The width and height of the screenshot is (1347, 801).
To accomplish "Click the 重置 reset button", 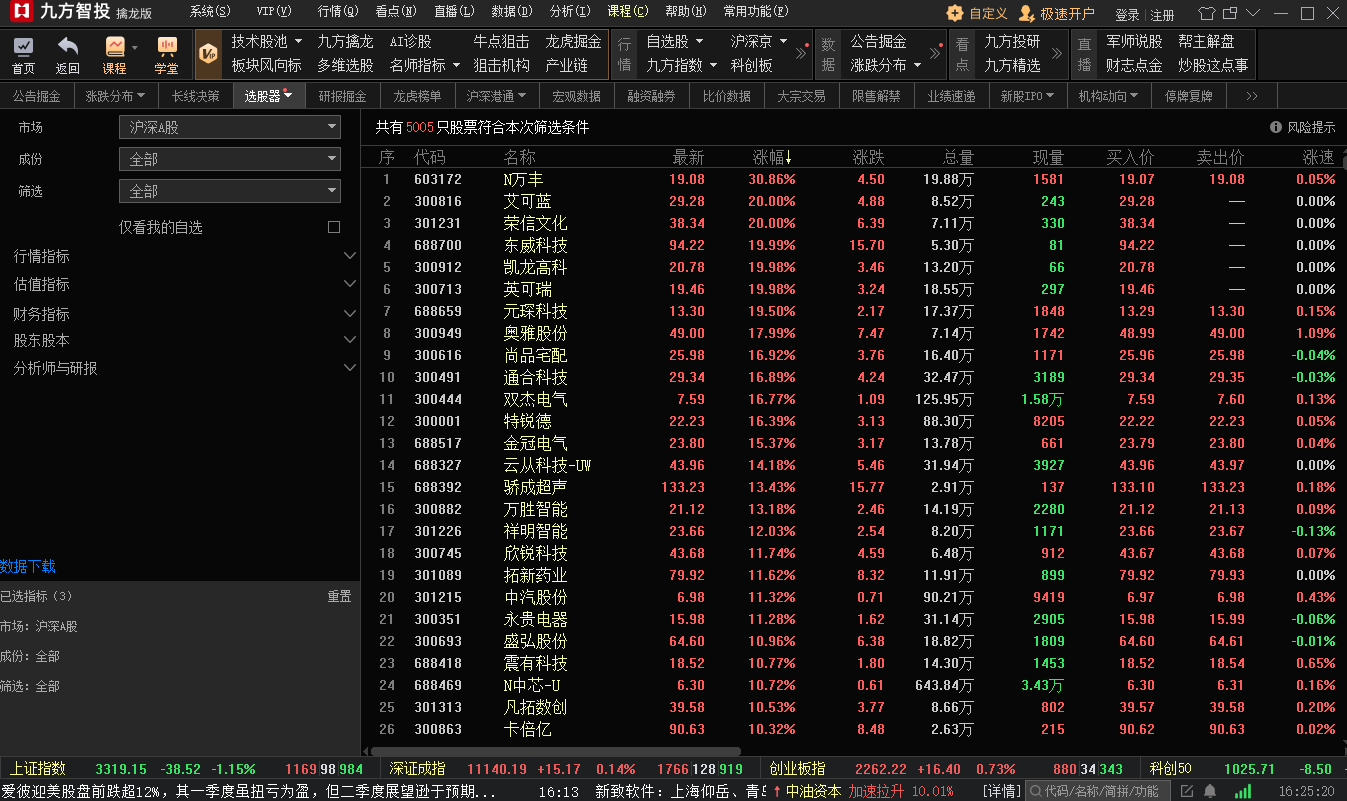I will point(339,596).
